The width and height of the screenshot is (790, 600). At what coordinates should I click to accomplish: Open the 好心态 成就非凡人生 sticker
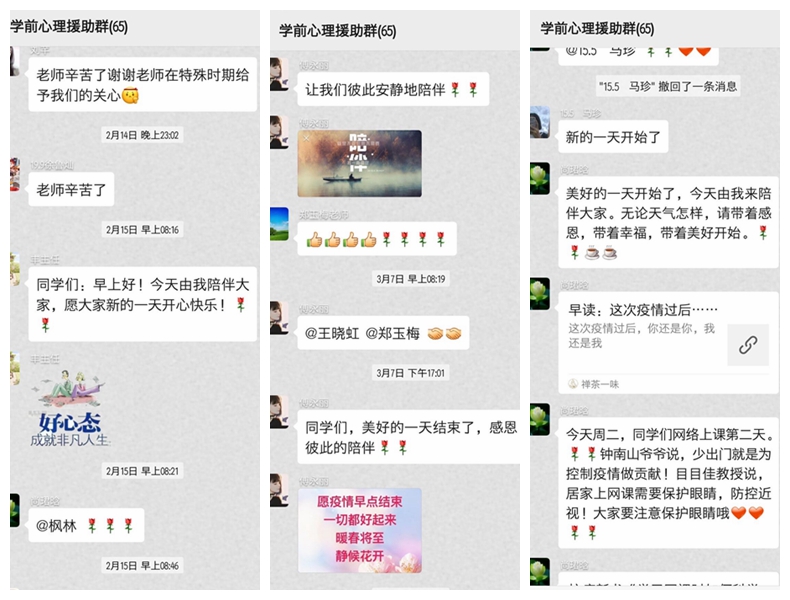70,408
